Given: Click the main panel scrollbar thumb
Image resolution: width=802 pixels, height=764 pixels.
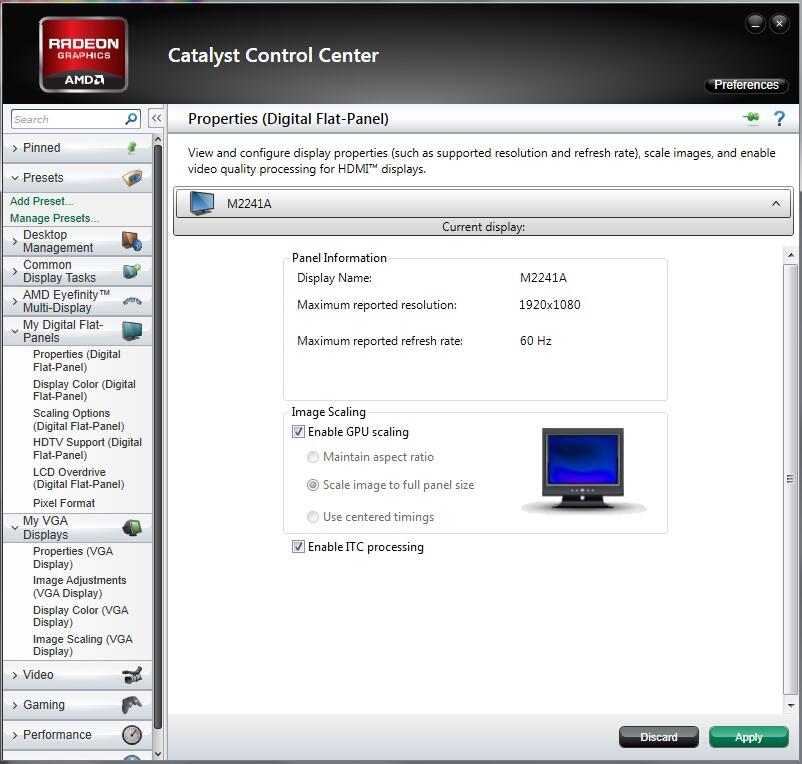Looking at the screenshot, I should [x=791, y=479].
